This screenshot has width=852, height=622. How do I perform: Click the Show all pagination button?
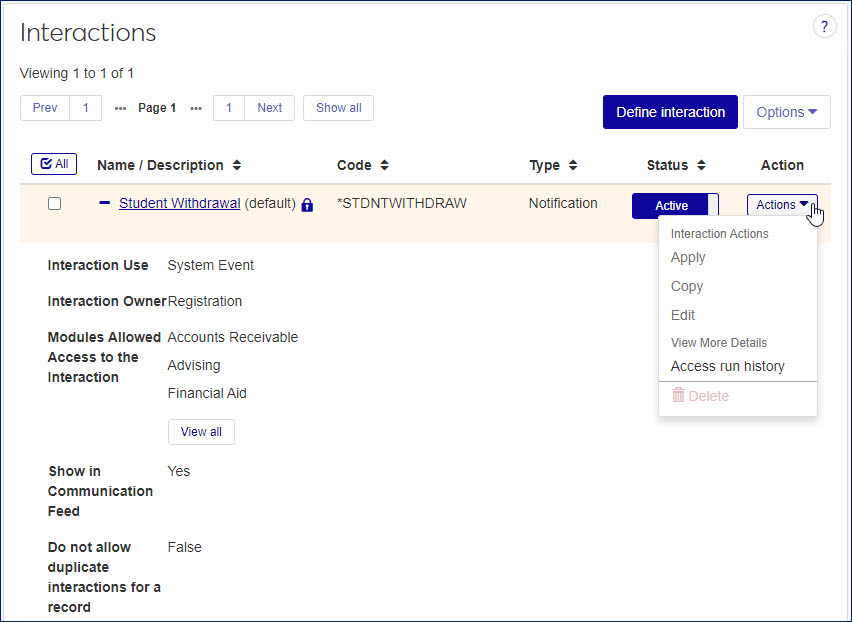tap(338, 108)
